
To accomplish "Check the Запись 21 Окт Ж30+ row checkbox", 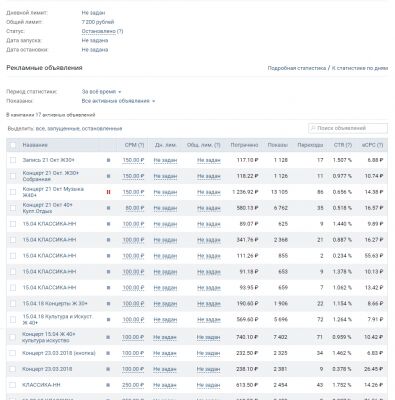I will tap(13, 160).
